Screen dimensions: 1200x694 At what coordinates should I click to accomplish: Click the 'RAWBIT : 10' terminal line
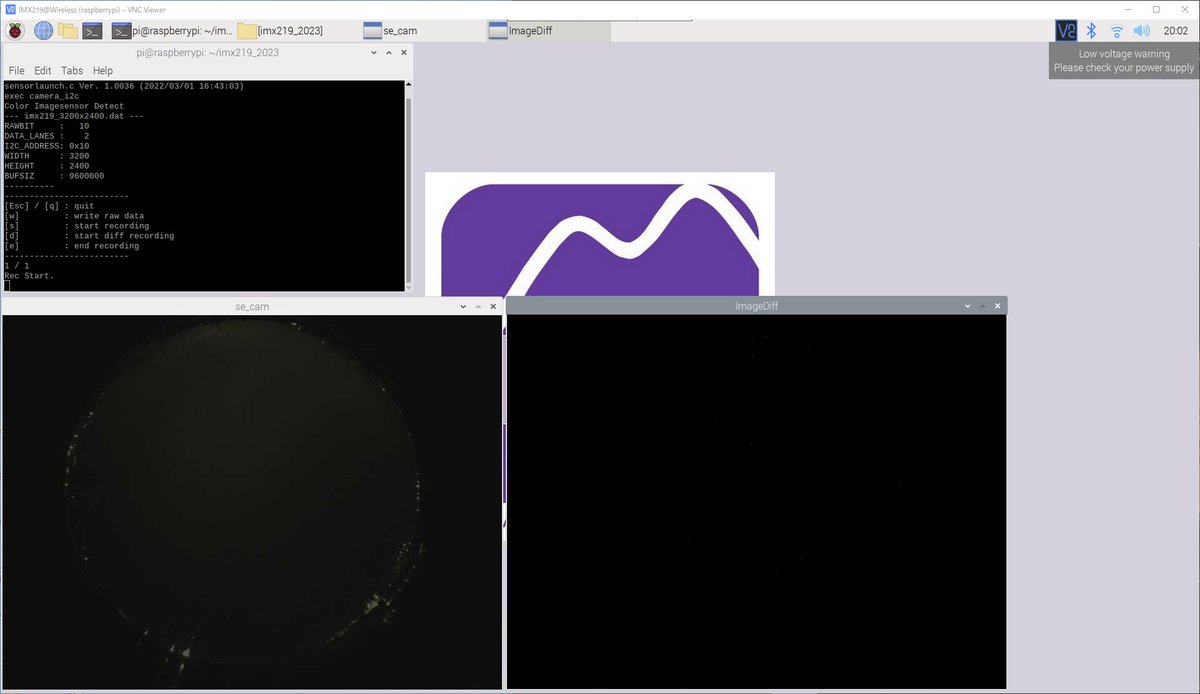point(47,126)
